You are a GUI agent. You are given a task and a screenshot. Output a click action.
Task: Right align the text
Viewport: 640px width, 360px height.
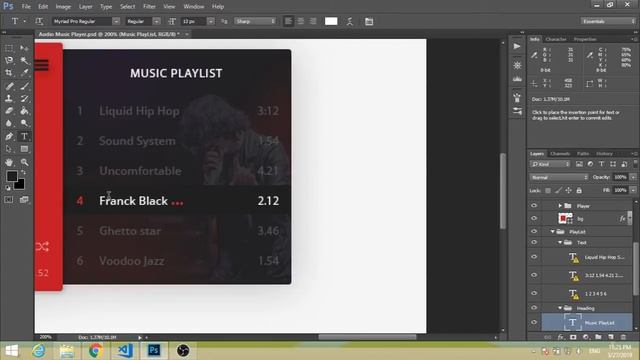click(x=313, y=21)
